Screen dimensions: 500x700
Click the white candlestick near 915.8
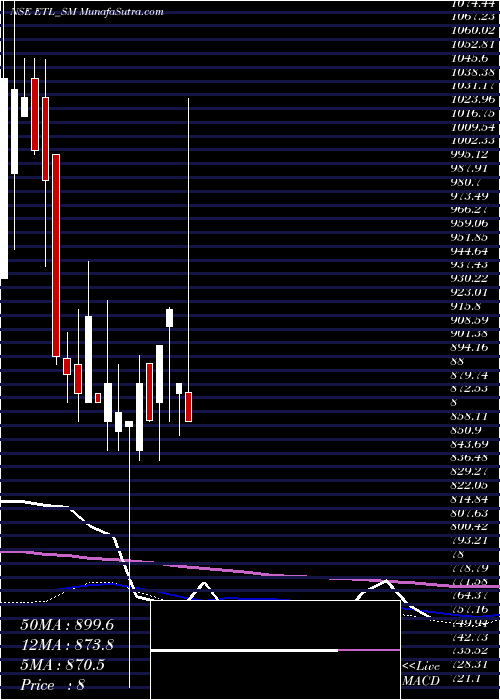click(x=169, y=317)
